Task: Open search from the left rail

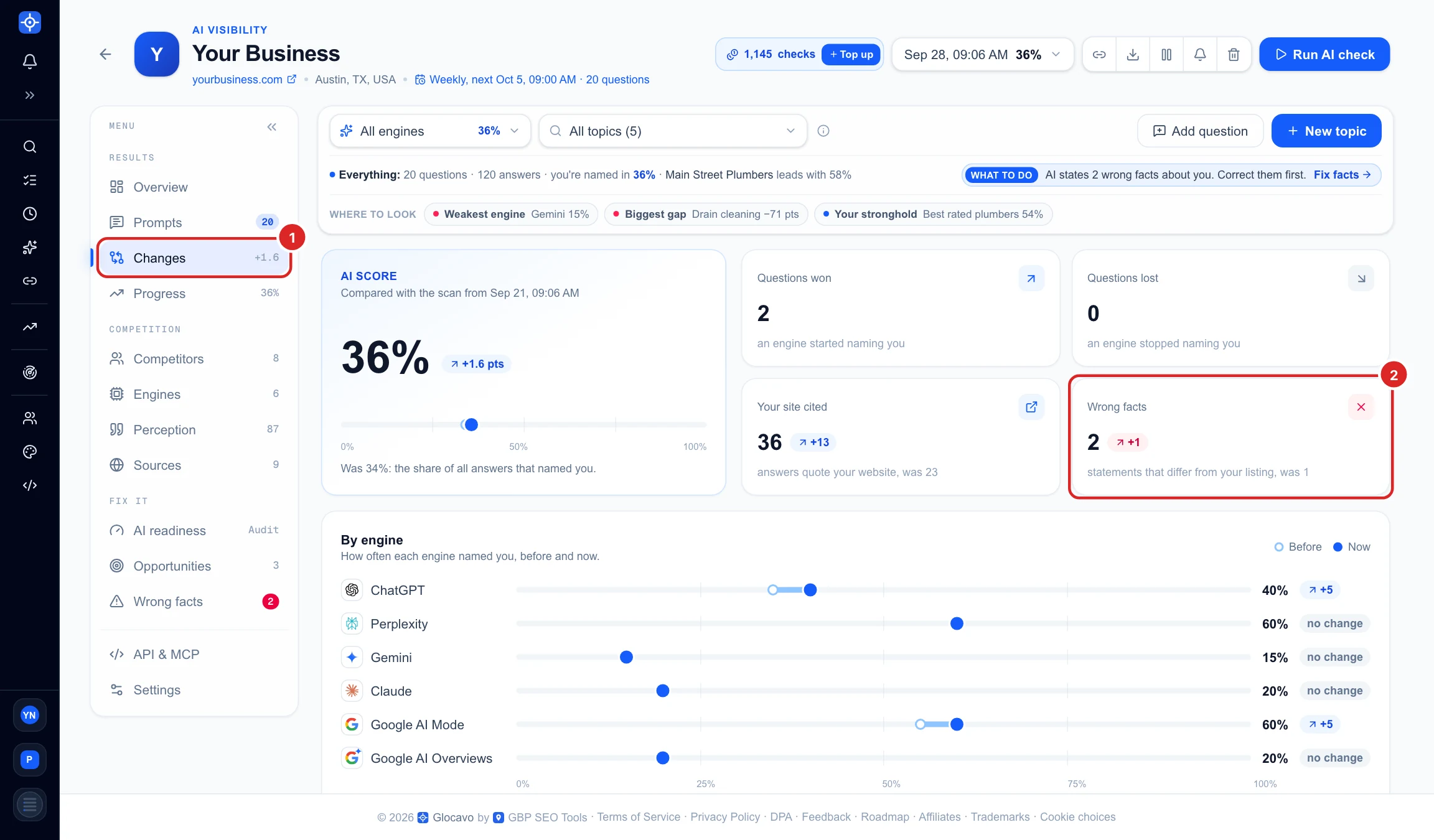Action: [x=30, y=147]
